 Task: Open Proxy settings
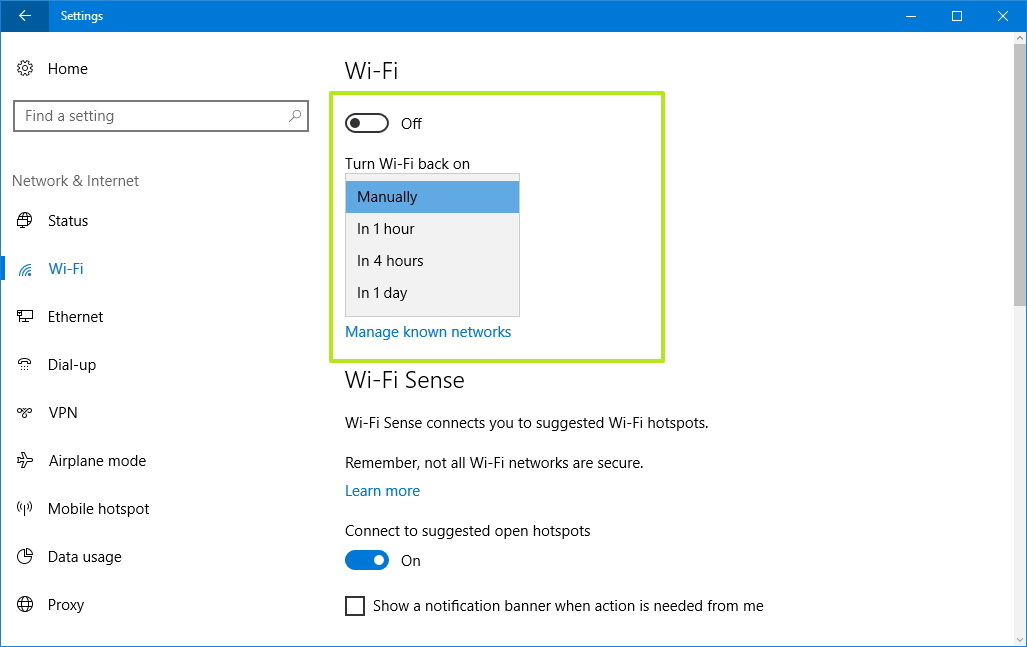65,604
